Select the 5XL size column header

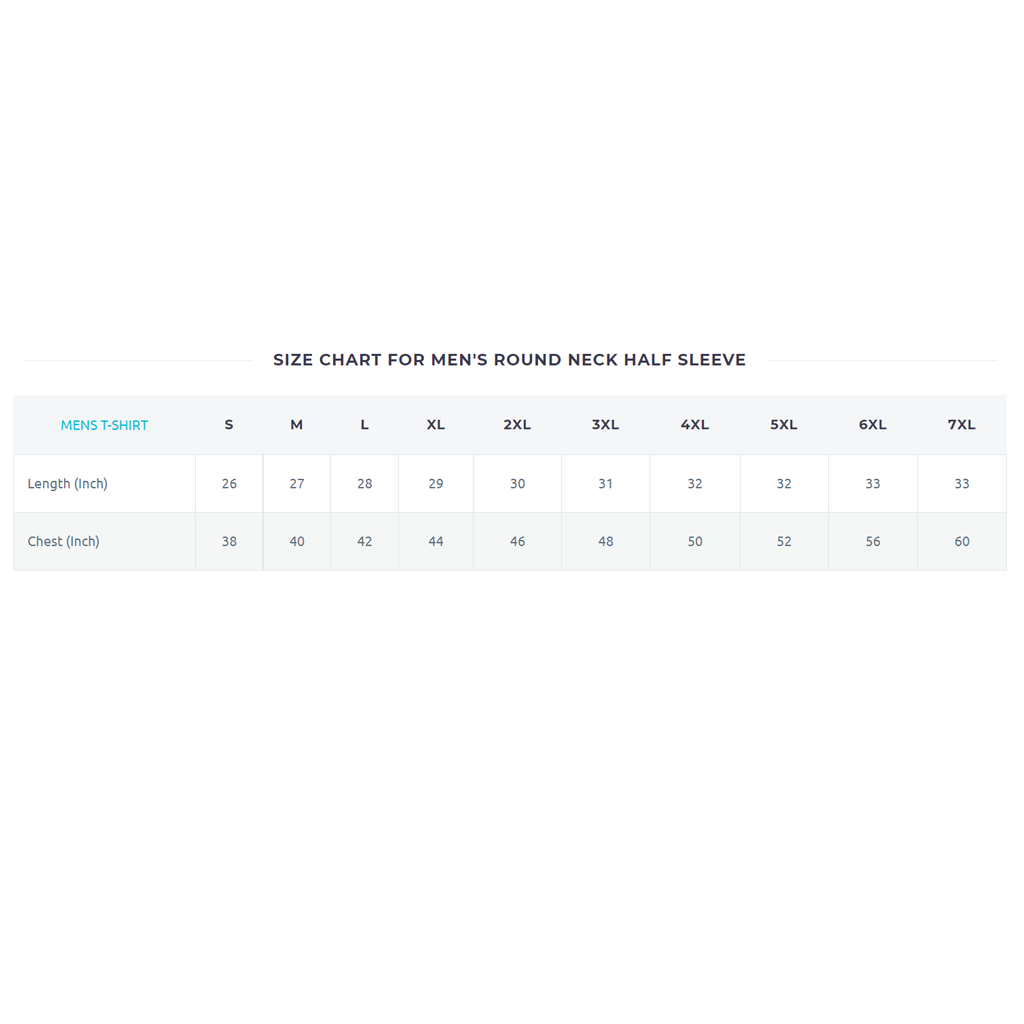(x=784, y=425)
